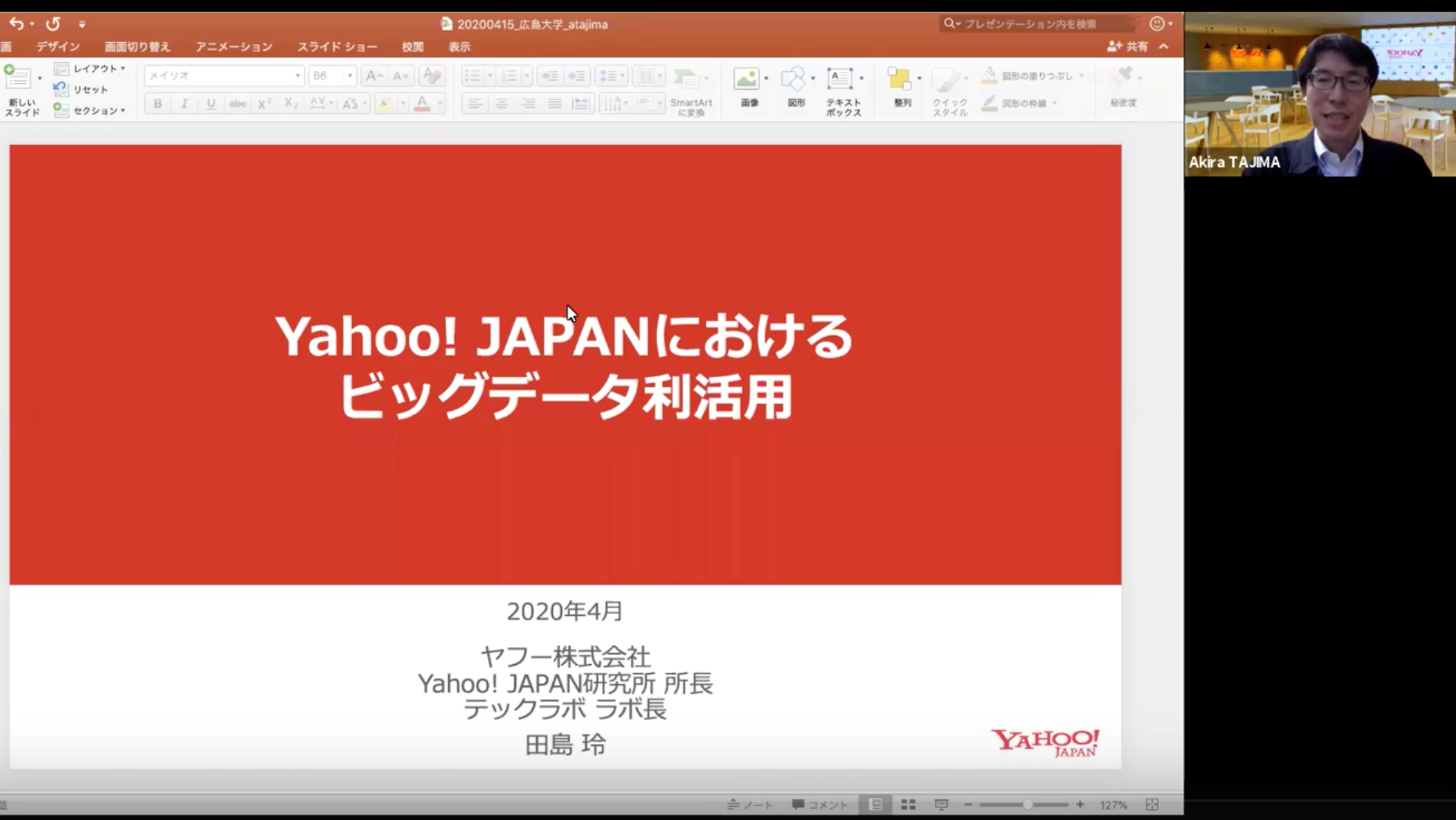Click the Increase font size icon
The image size is (1456, 820).
point(373,75)
